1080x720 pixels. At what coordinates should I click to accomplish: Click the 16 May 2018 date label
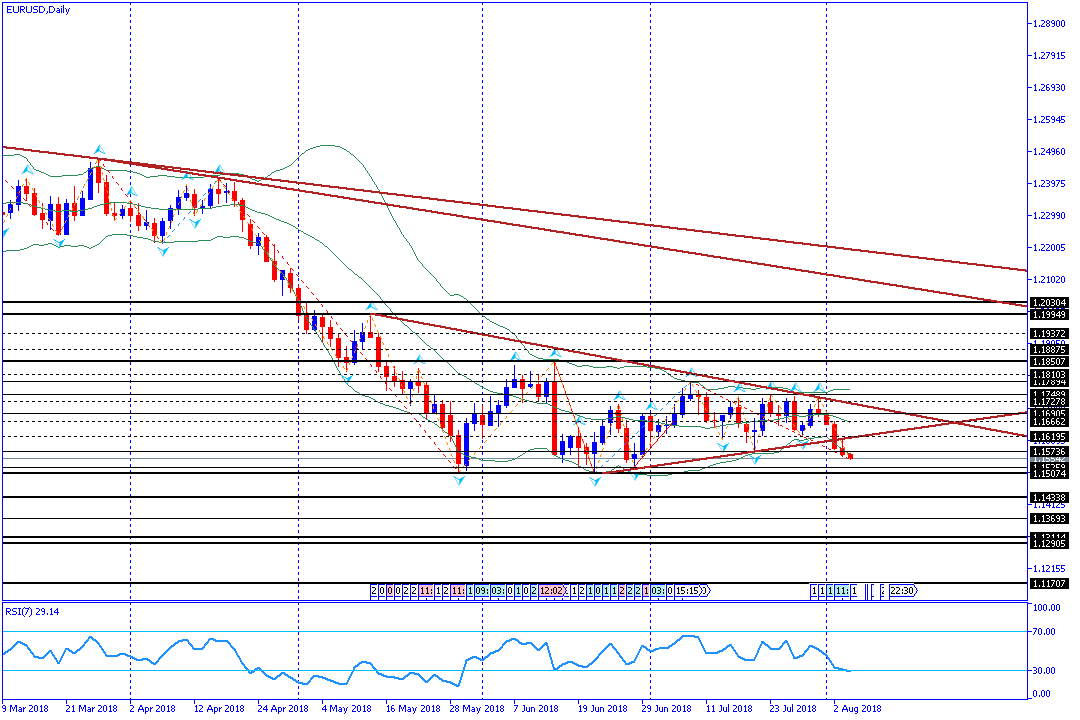[413, 708]
